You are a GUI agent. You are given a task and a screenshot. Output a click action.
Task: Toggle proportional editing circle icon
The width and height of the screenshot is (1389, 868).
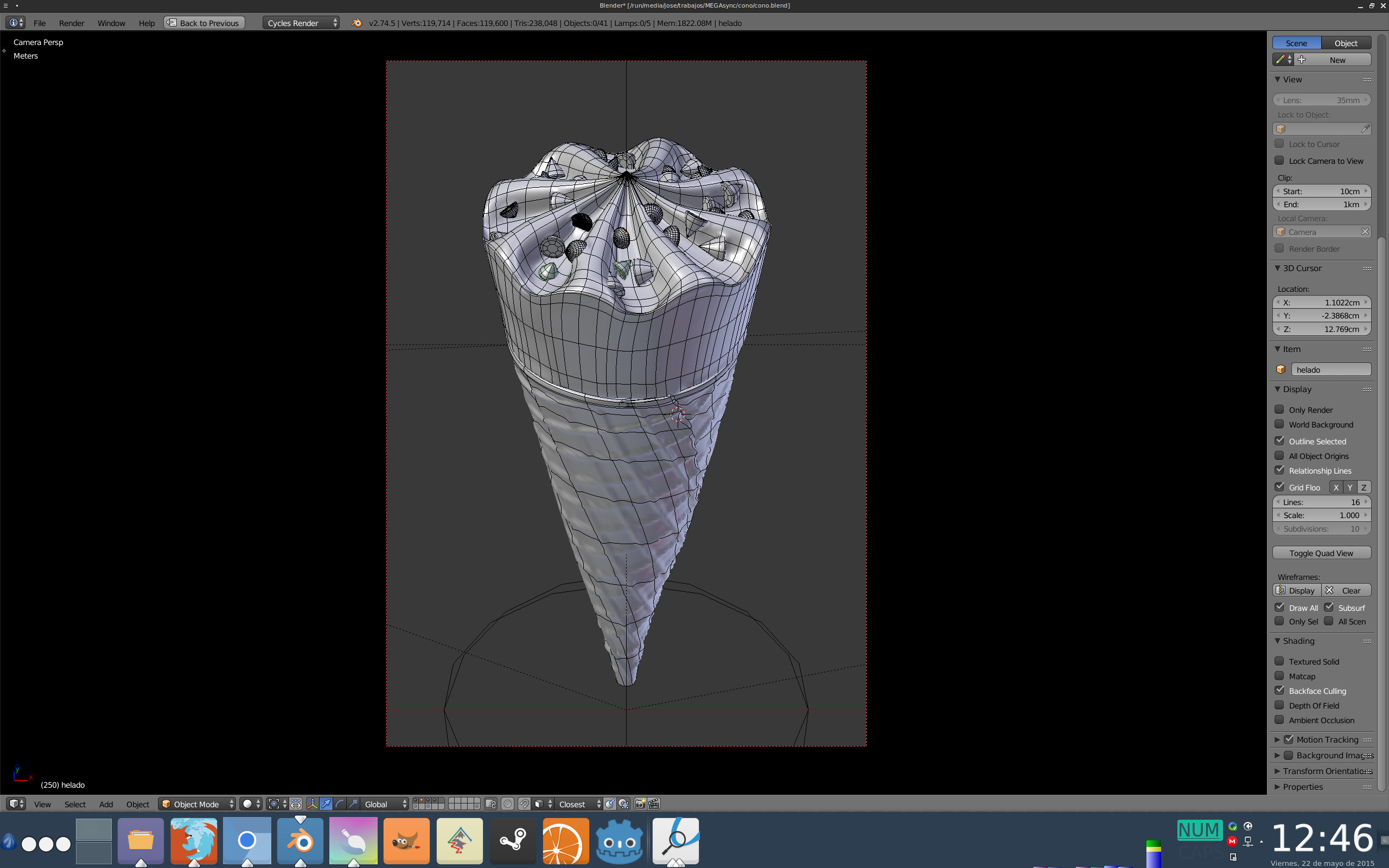point(507,803)
